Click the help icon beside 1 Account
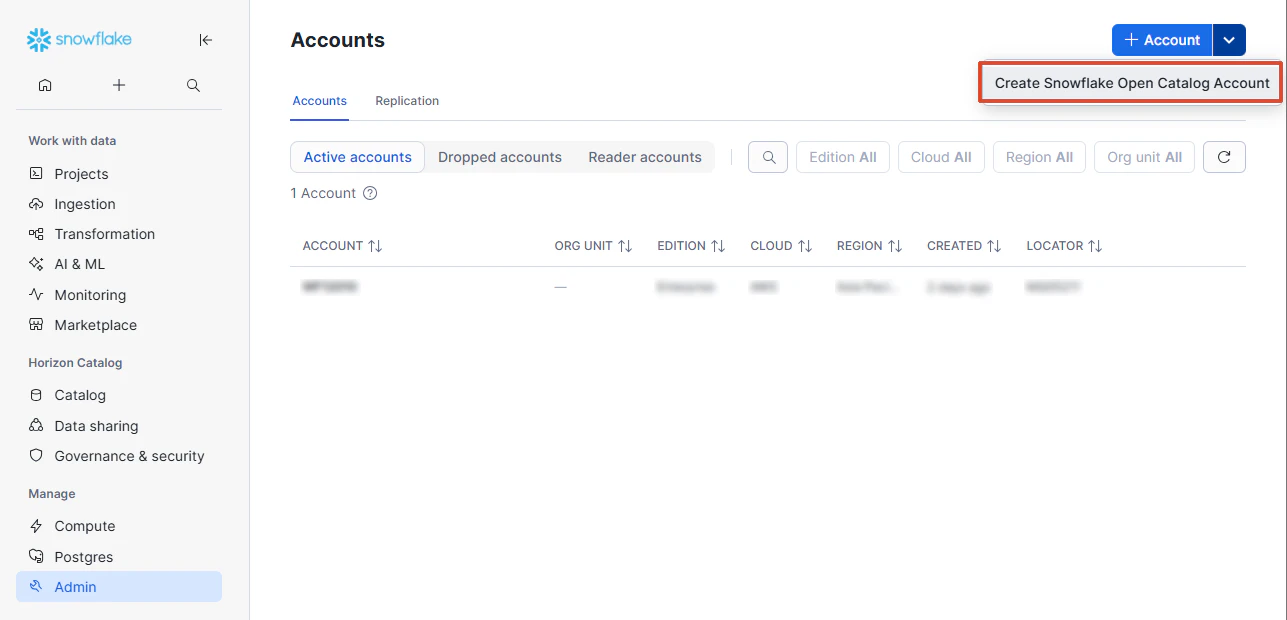The image size is (1287, 620). (x=370, y=193)
